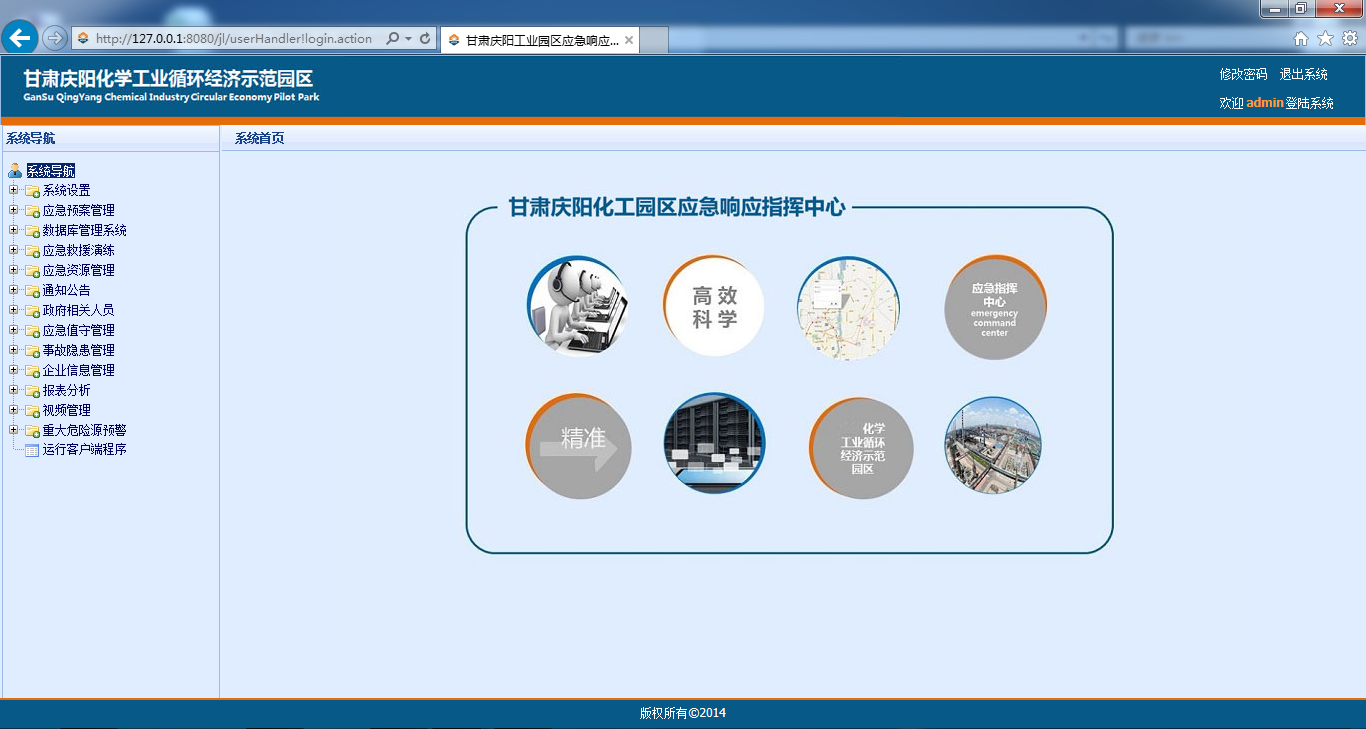Image resolution: width=1366 pixels, height=729 pixels.
Task: Open the Favorites star icon
Action: 1325,38
